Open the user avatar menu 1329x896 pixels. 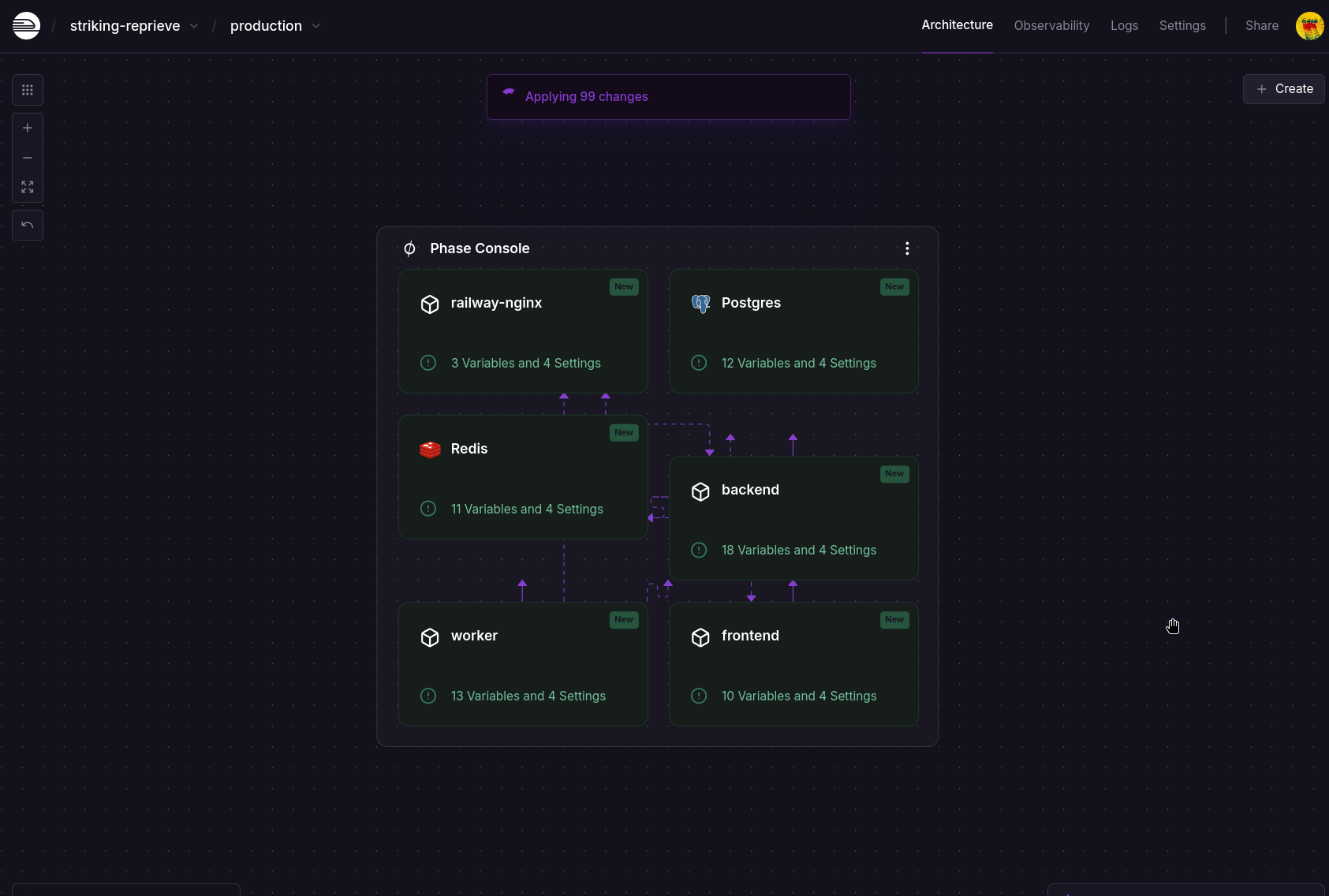(x=1309, y=26)
